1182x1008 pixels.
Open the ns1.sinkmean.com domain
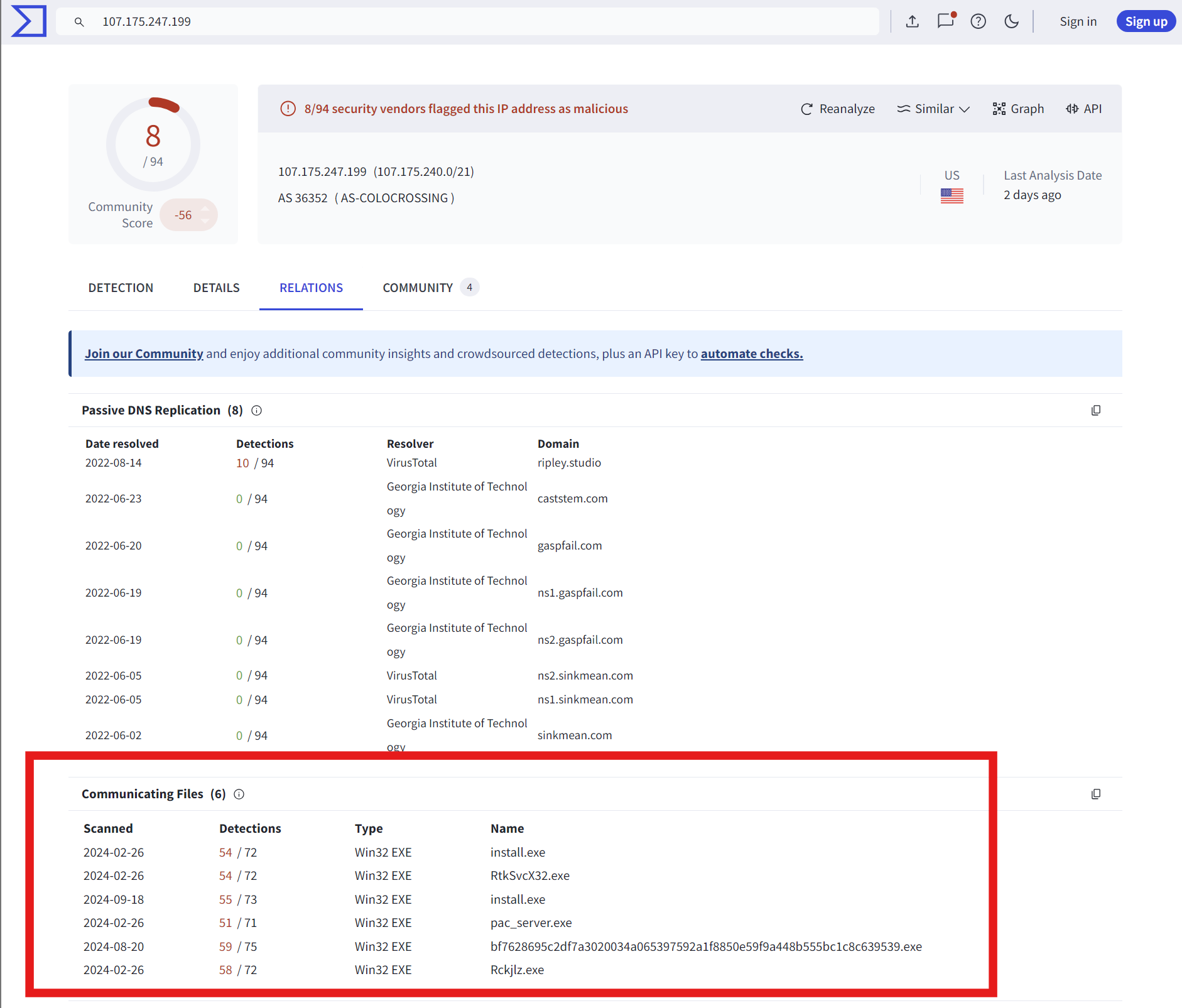click(585, 700)
